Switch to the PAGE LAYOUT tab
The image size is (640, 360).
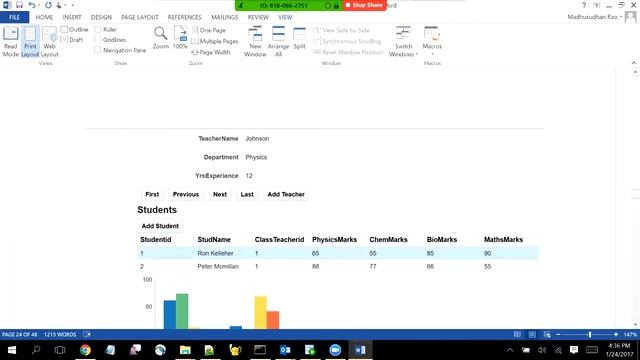click(x=140, y=17)
